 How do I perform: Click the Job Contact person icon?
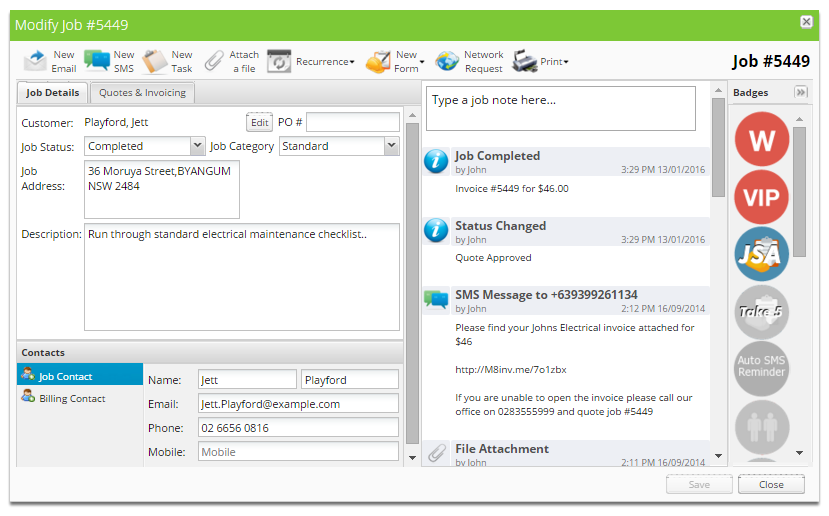pos(28,374)
